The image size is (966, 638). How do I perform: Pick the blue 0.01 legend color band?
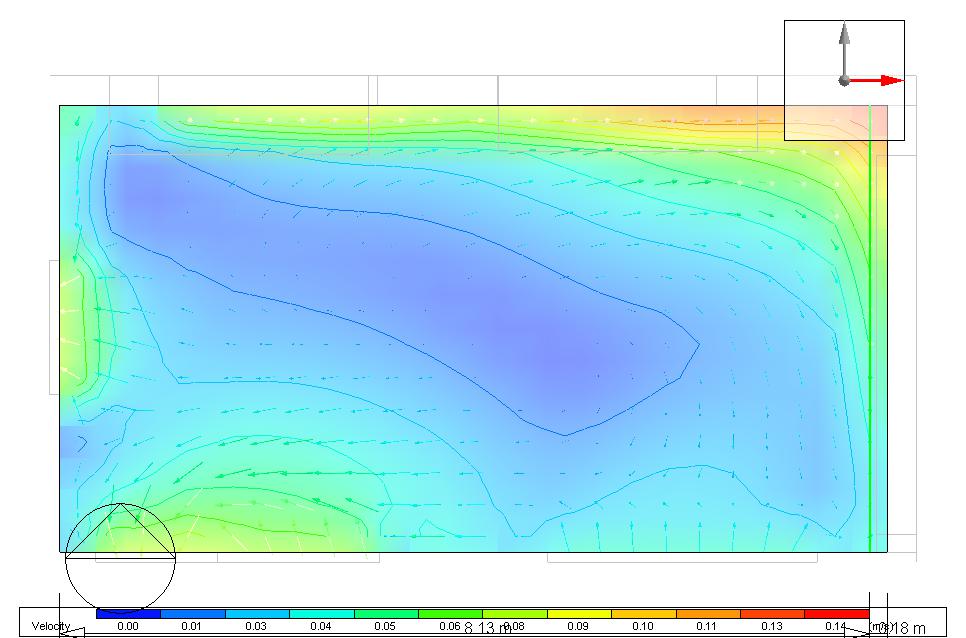[193, 614]
